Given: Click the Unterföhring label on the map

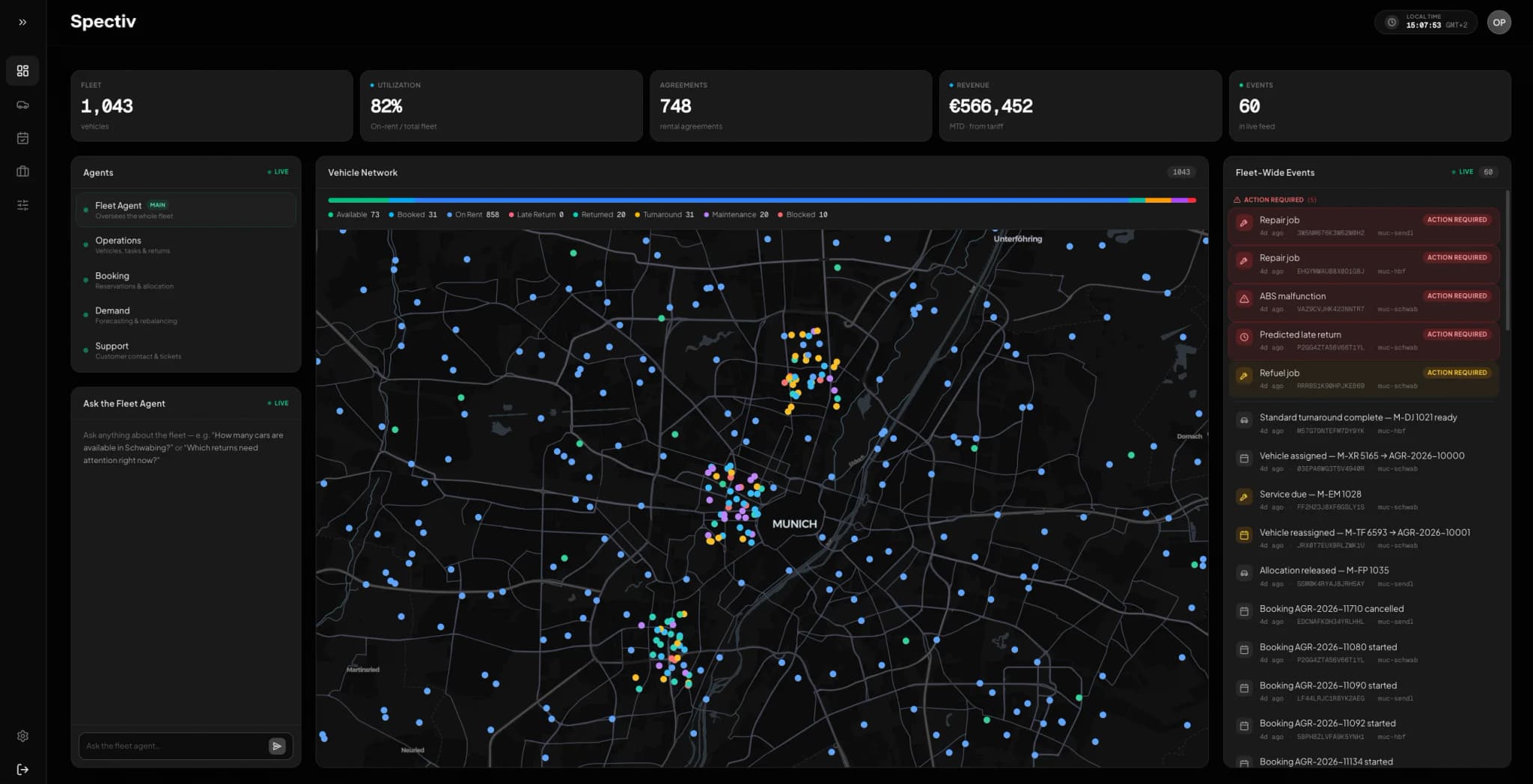Looking at the screenshot, I should tap(1017, 239).
